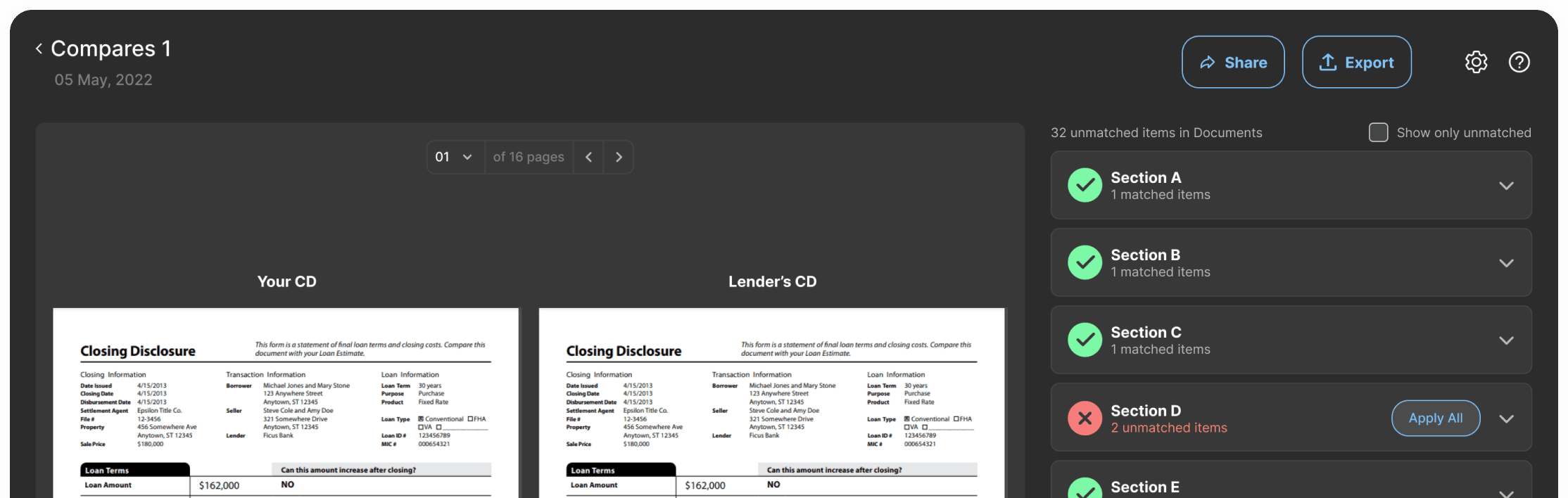Click the green check icon of Section A
1568x498 pixels.
(x=1085, y=185)
